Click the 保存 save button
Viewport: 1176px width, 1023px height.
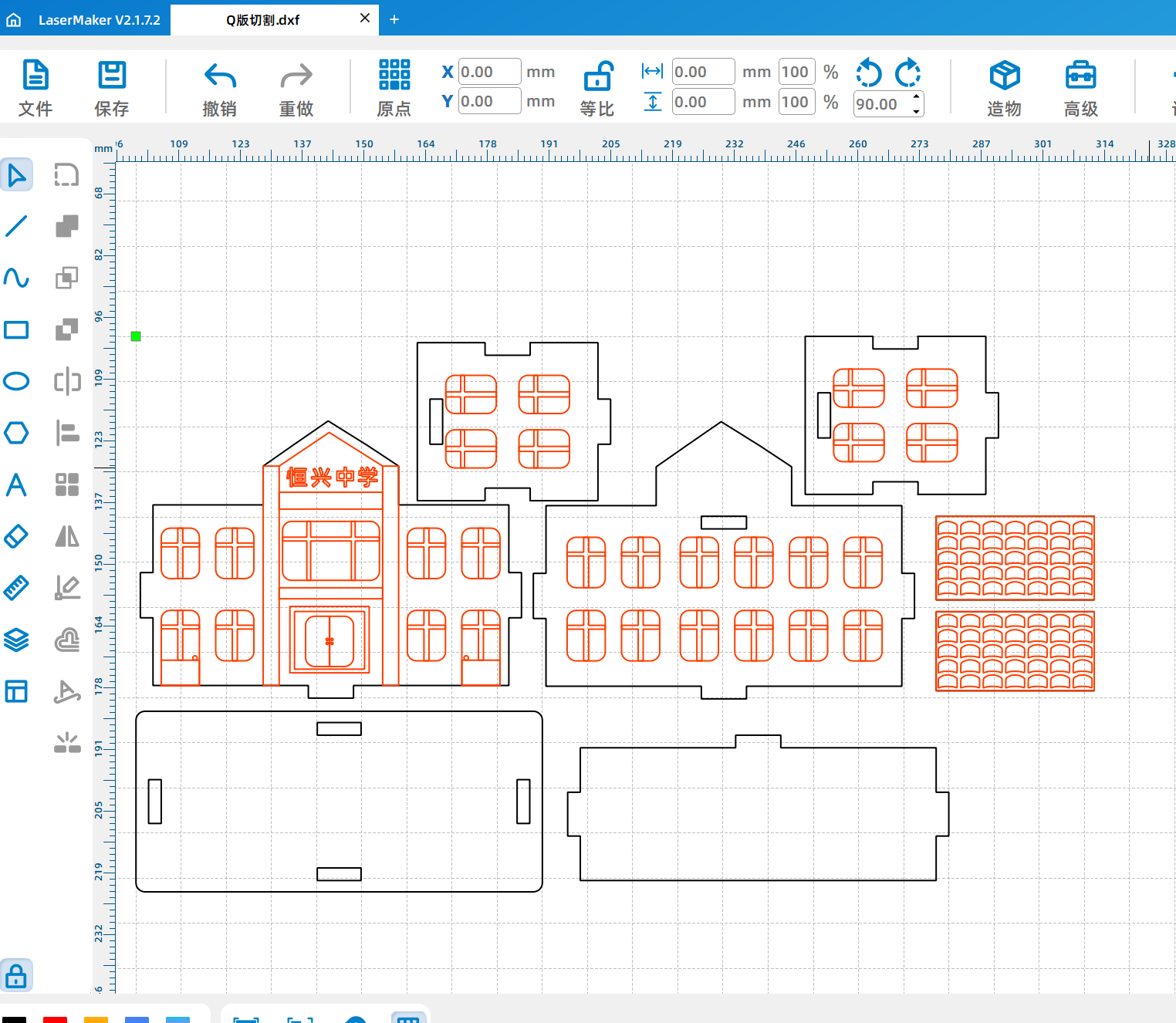click(x=112, y=89)
